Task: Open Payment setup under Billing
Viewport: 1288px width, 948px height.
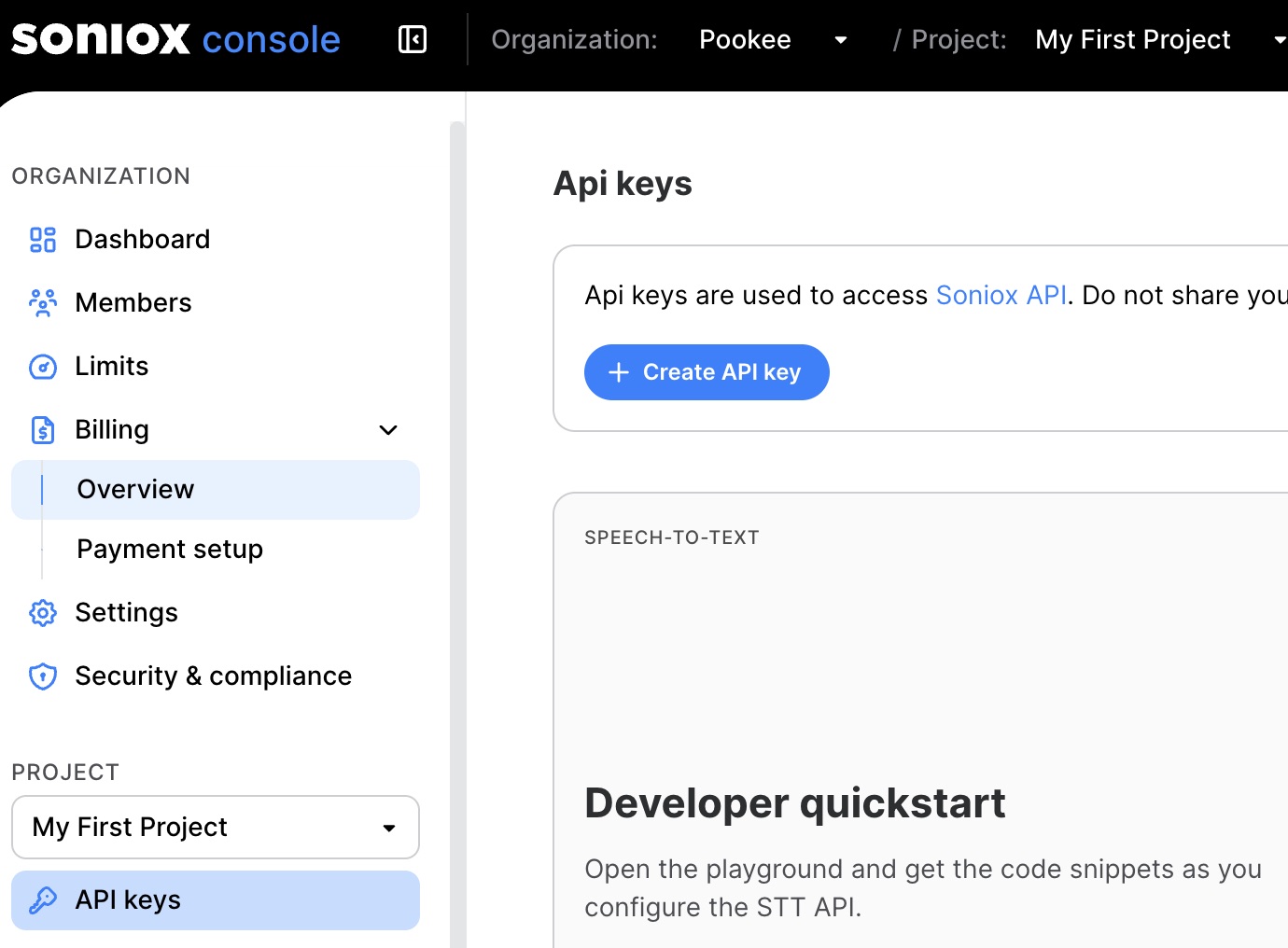Action: click(x=216, y=550)
